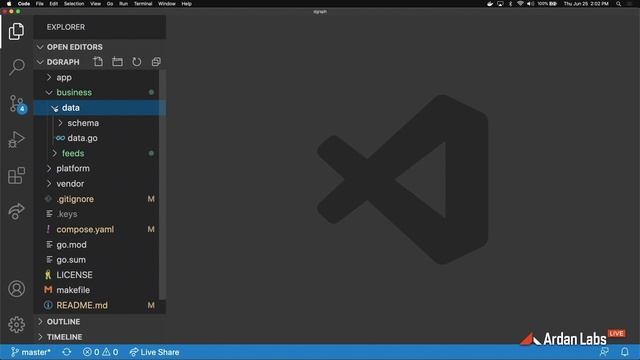This screenshot has height=360, width=640.
Task: Open the Help menu
Action: 187,4
